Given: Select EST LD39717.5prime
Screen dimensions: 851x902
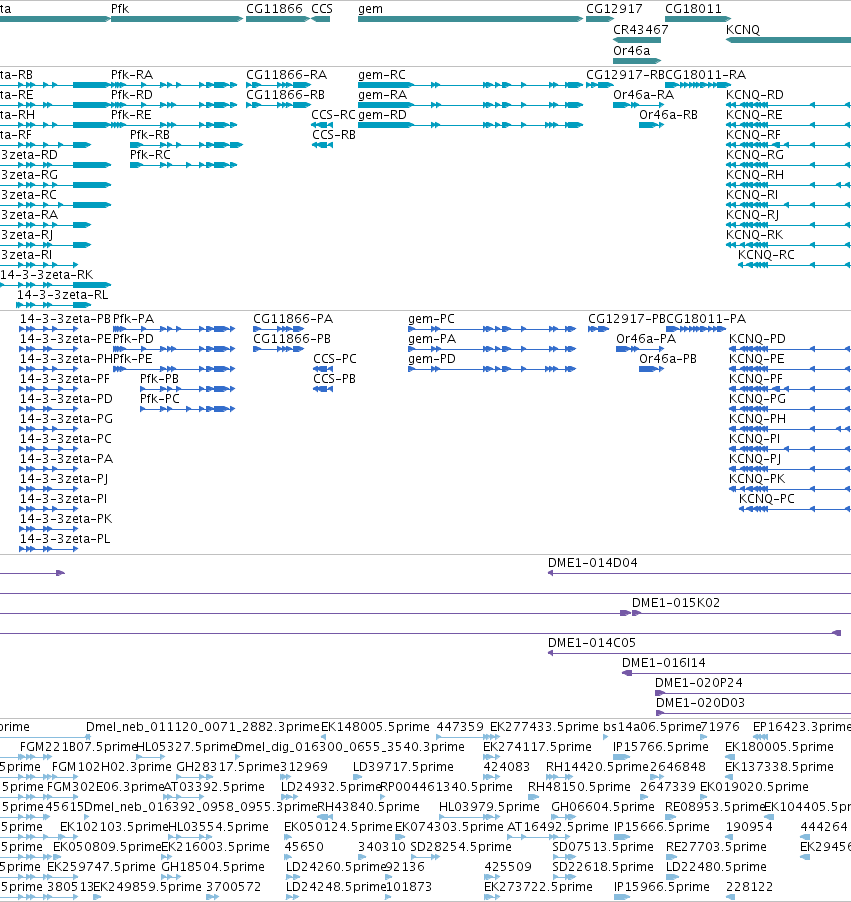Looking at the screenshot, I should [403, 767].
